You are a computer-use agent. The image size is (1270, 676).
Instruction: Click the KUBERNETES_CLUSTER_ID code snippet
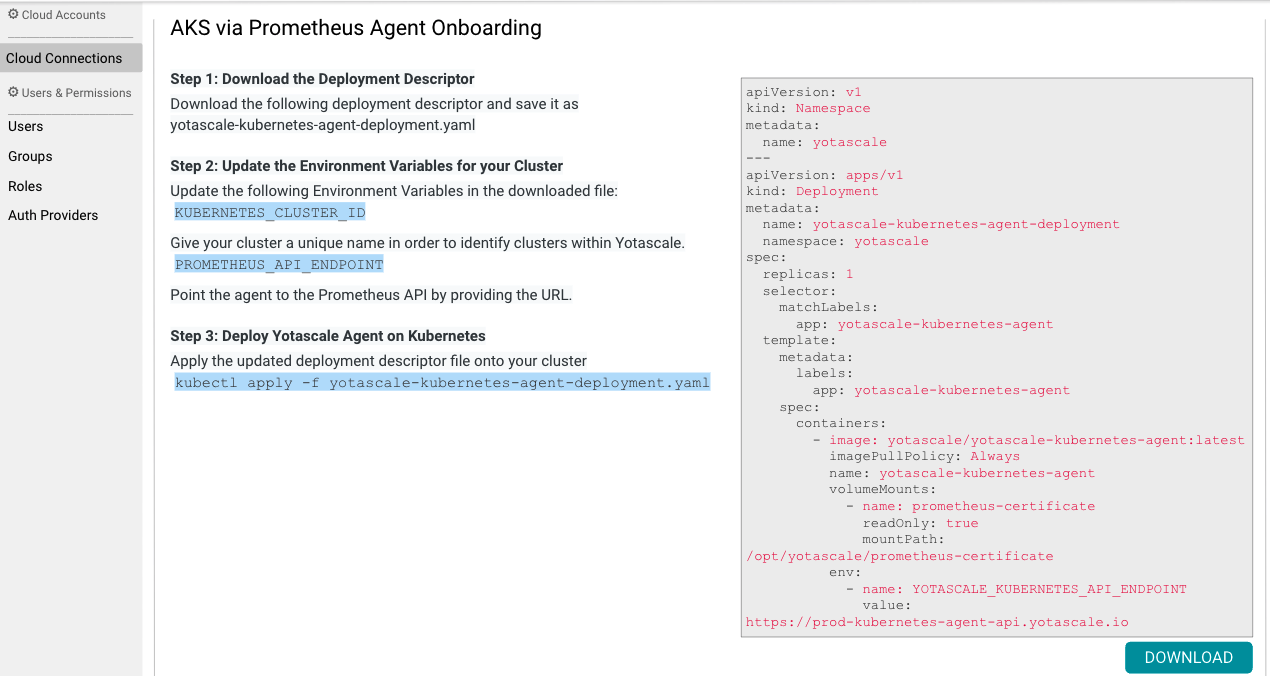(270, 213)
